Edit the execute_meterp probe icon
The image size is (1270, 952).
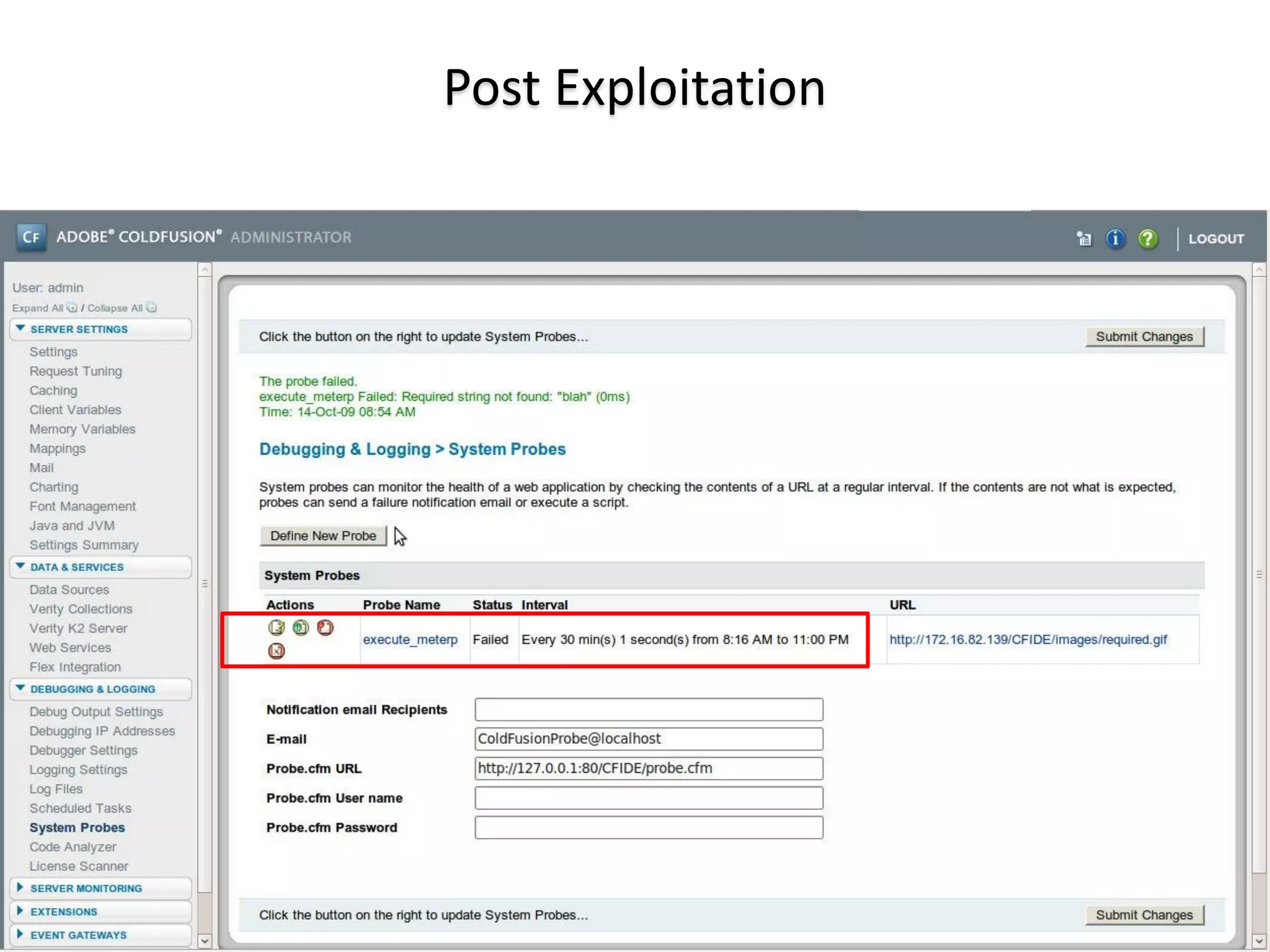pyautogui.click(x=276, y=628)
